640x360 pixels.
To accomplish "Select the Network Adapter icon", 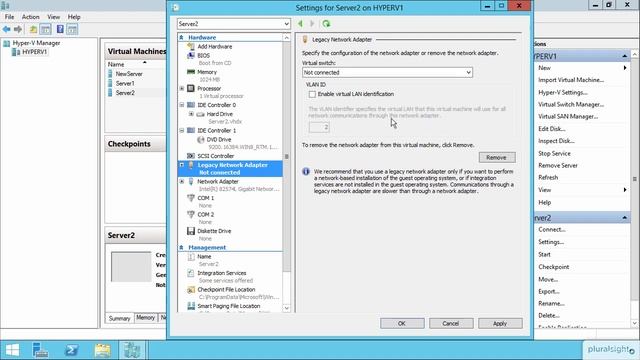I will click(x=191, y=182).
